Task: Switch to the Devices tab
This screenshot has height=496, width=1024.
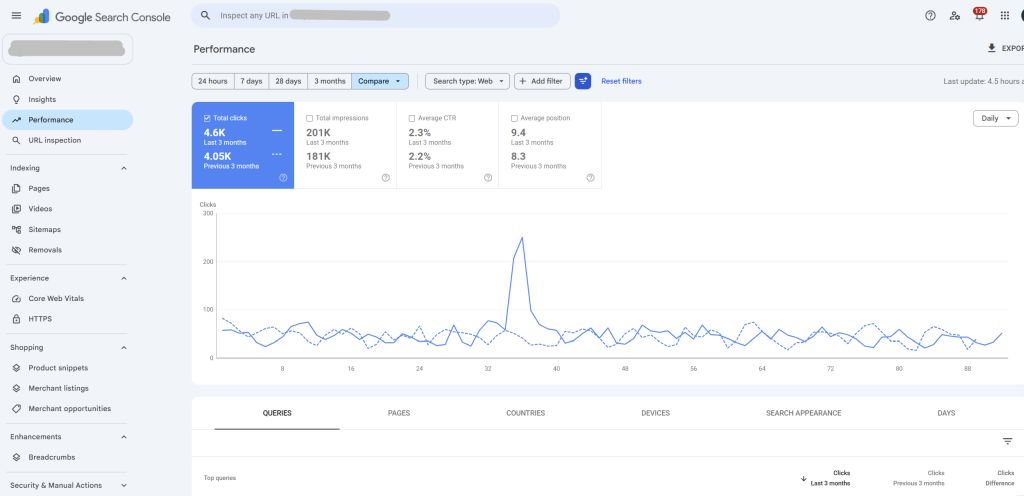Action: 655,413
